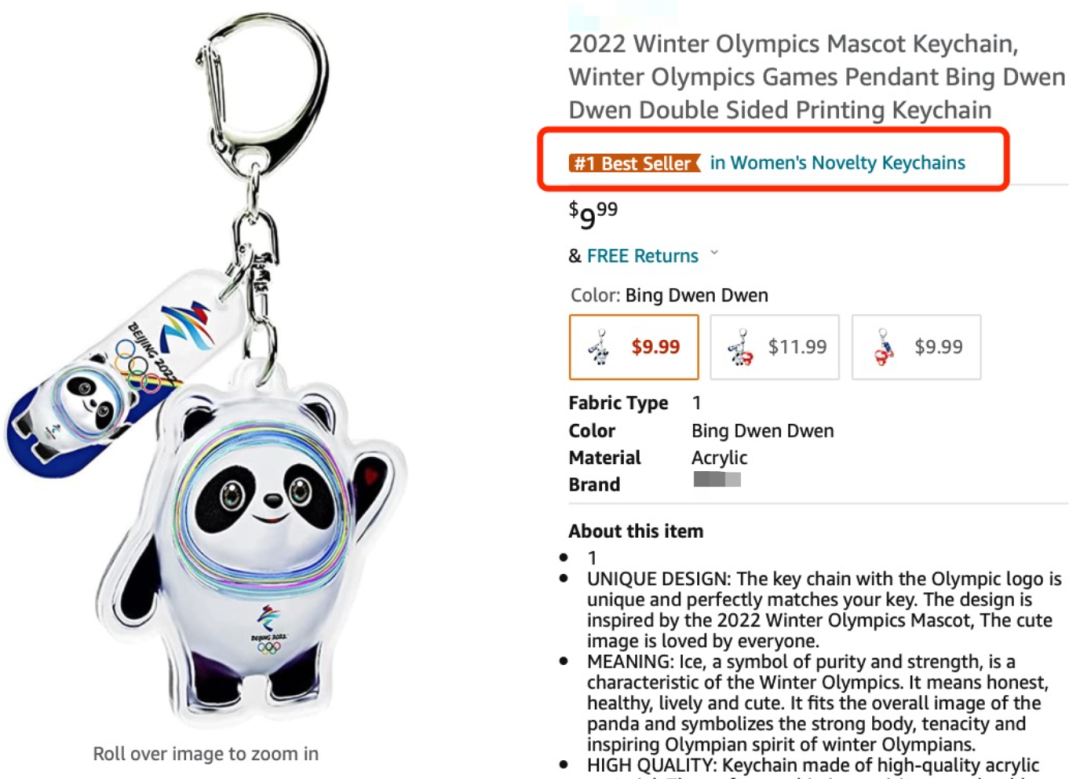Viewport: 1080px width, 779px height.
Task: Pick the unselected $9.99 red keychain variant
Action: [x=916, y=347]
